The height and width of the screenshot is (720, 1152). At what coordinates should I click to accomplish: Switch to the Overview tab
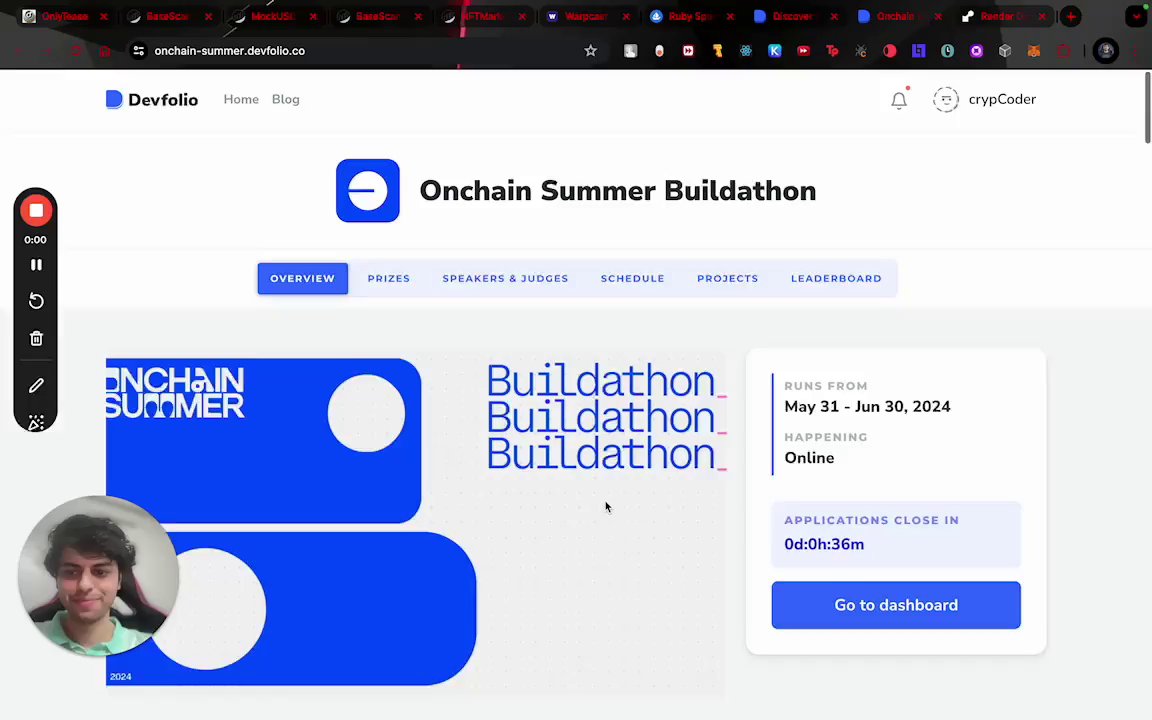click(x=303, y=278)
